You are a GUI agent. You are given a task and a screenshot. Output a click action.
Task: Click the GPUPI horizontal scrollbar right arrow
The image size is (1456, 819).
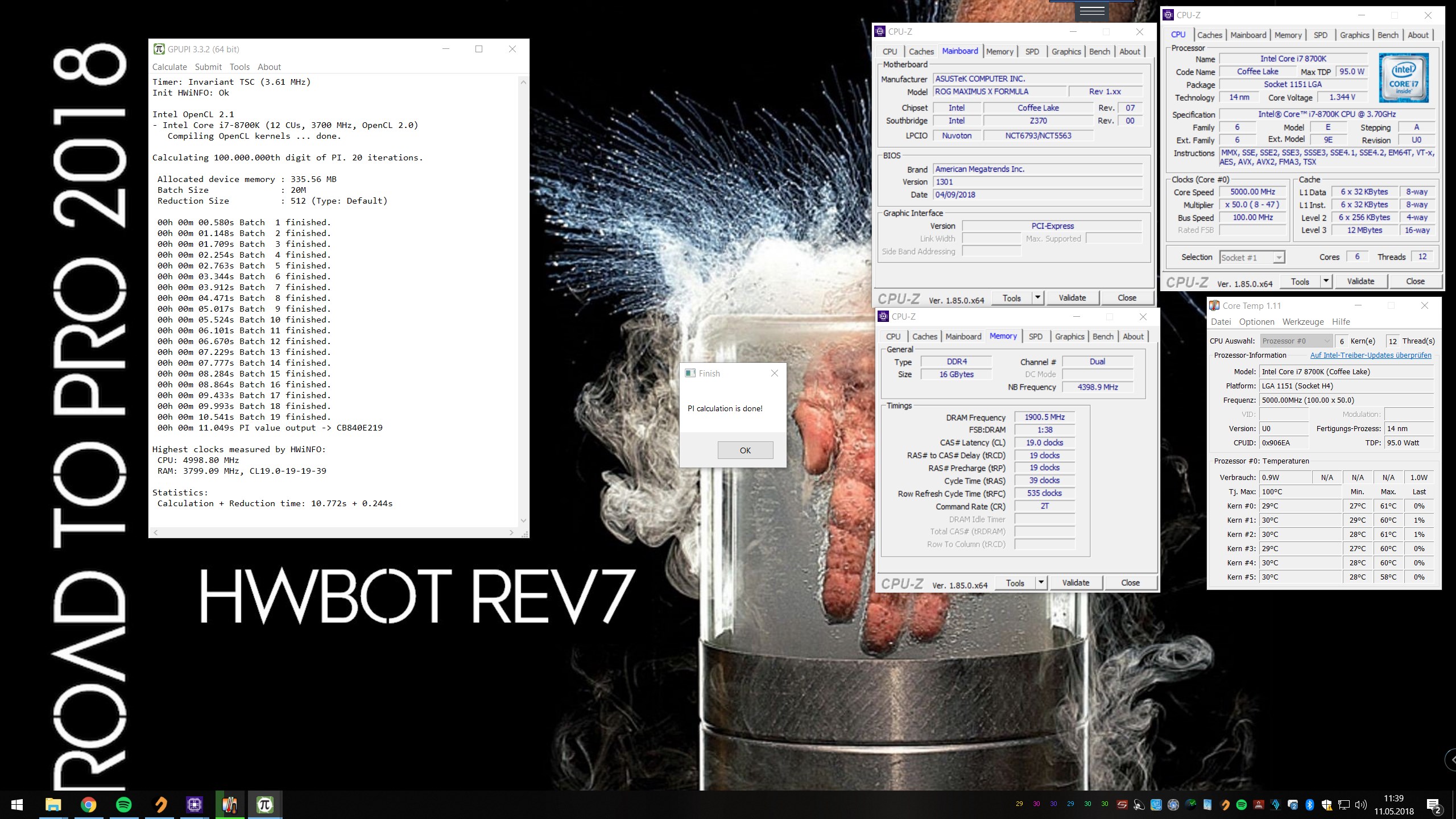pyautogui.click(x=511, y=532)
